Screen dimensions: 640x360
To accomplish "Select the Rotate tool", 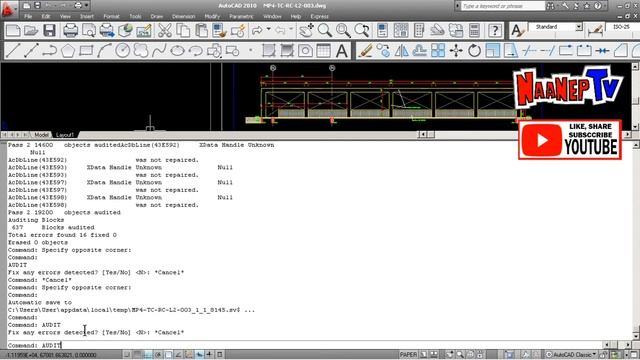I will pos(474,51).
